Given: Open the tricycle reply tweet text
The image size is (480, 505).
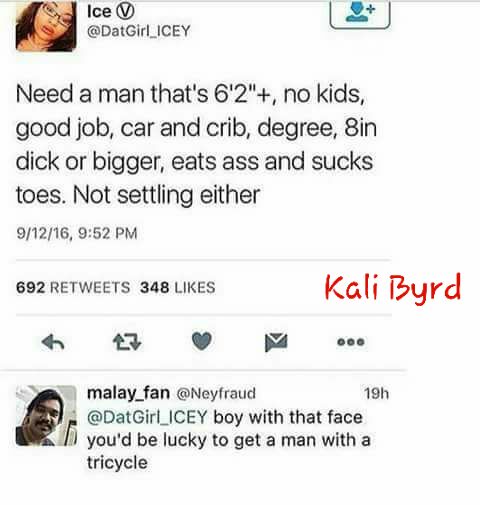Looking at the screenshot, I should click(x=229, y=440).
